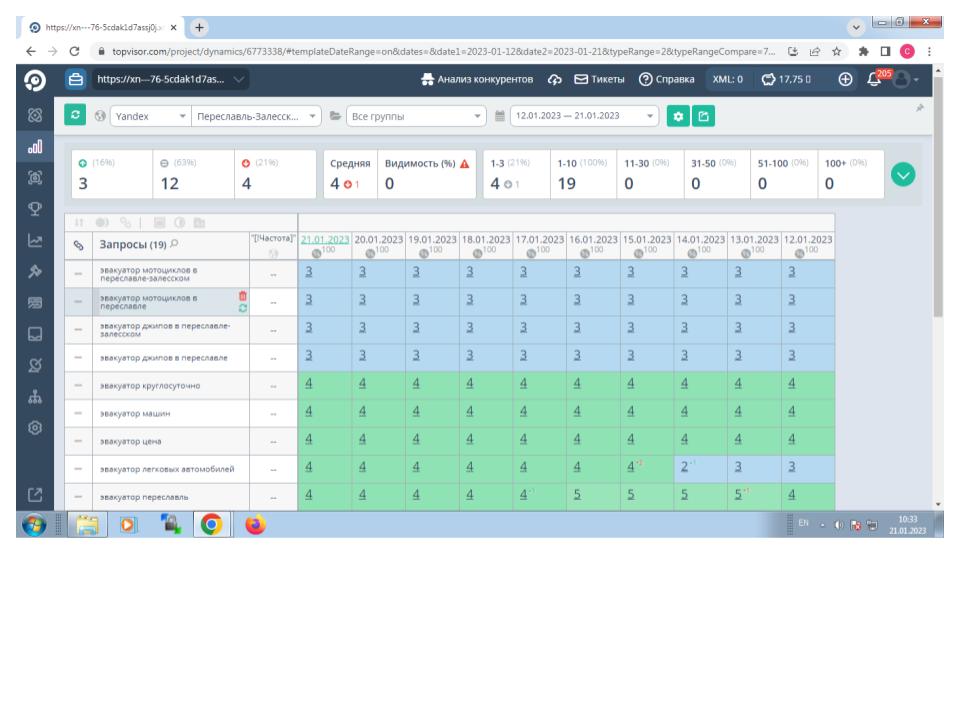Toggle row selector for эвакуатор машин
Viewport: 960px width, 720px height.
pyautogui.click(x=78, y=413)
